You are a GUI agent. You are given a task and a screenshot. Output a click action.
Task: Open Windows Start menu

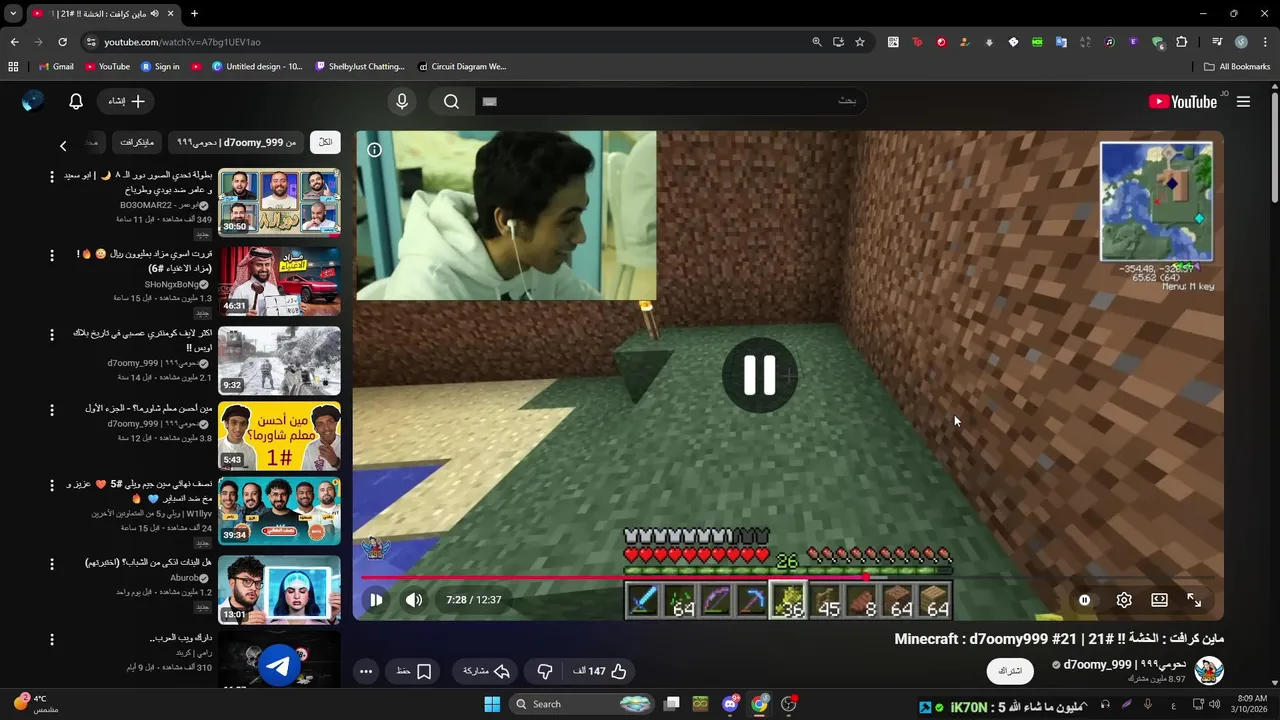[x=492, y=704]
